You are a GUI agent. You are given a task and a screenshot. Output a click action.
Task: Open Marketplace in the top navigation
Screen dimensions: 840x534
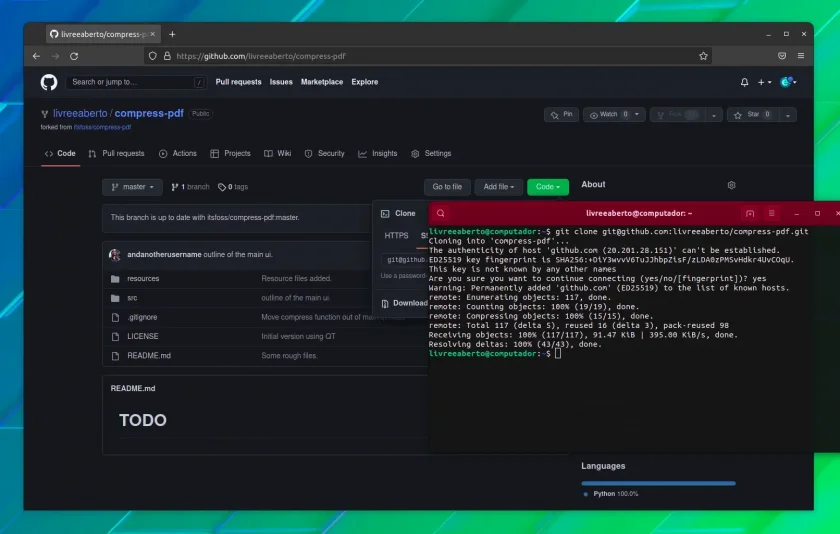322,82
